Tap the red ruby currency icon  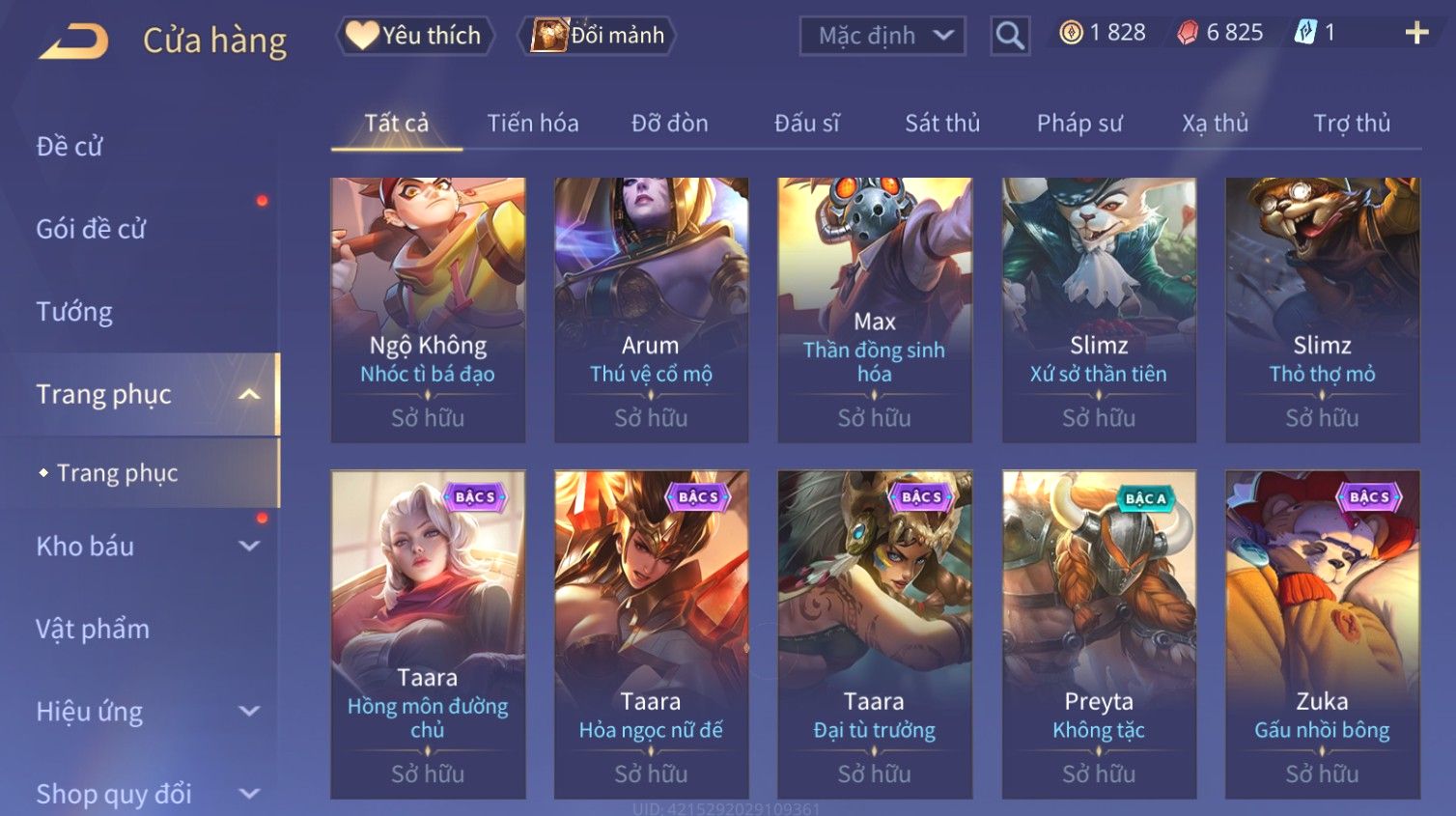1188,33
